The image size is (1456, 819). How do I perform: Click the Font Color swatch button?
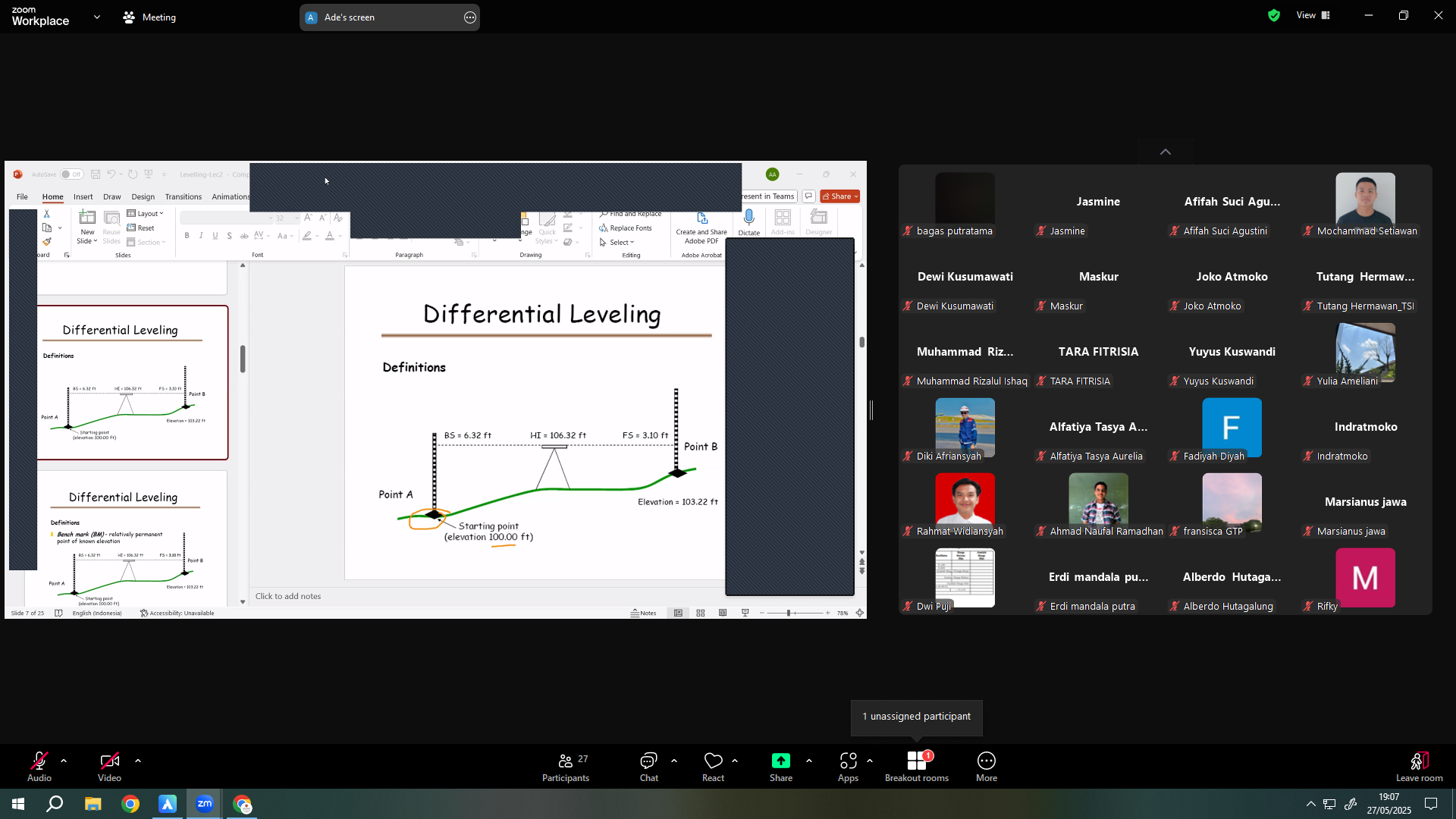(330, 236)
